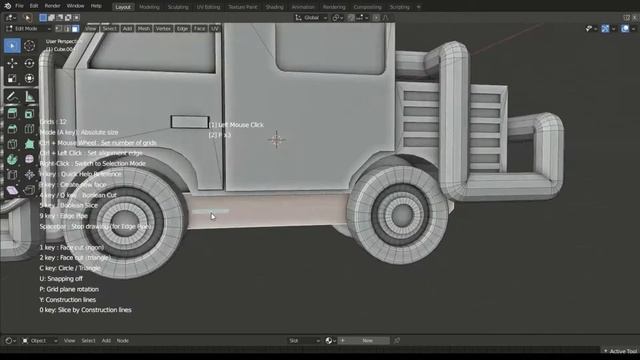Switch to the Sculpting workspace tab
Screen dimensions: 640x360
[178, 7]
